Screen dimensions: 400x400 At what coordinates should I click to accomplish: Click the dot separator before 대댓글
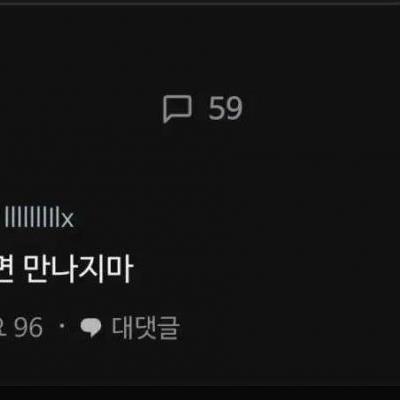point(62,324)
